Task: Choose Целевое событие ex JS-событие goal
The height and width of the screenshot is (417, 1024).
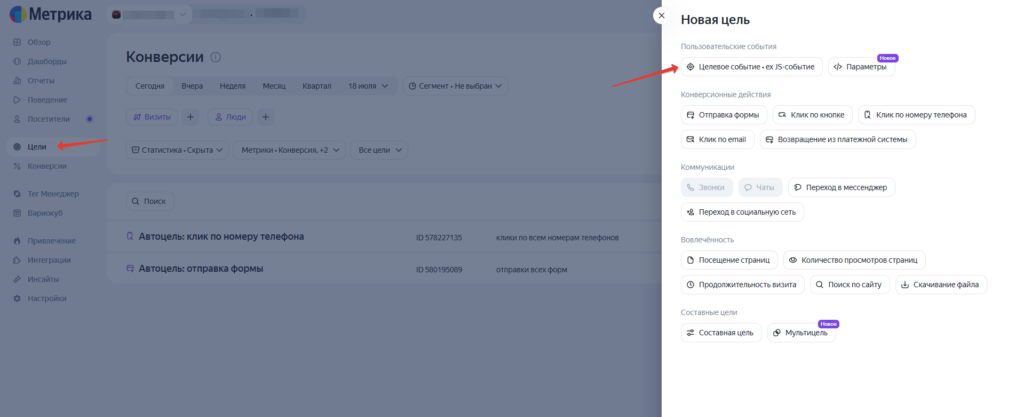Action: (x=751, y=67)
